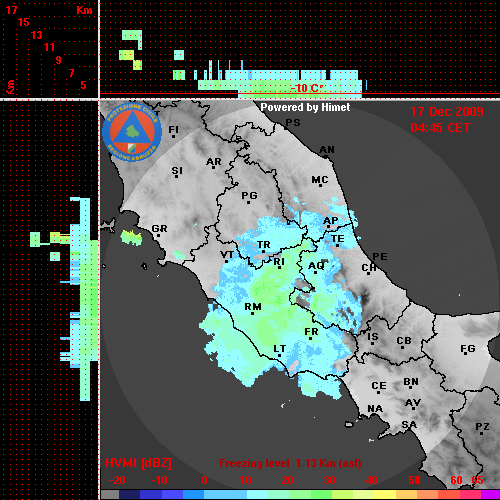Click the CB city label
Viewport: 500px width, 500px height.
[x=404, y=341]
